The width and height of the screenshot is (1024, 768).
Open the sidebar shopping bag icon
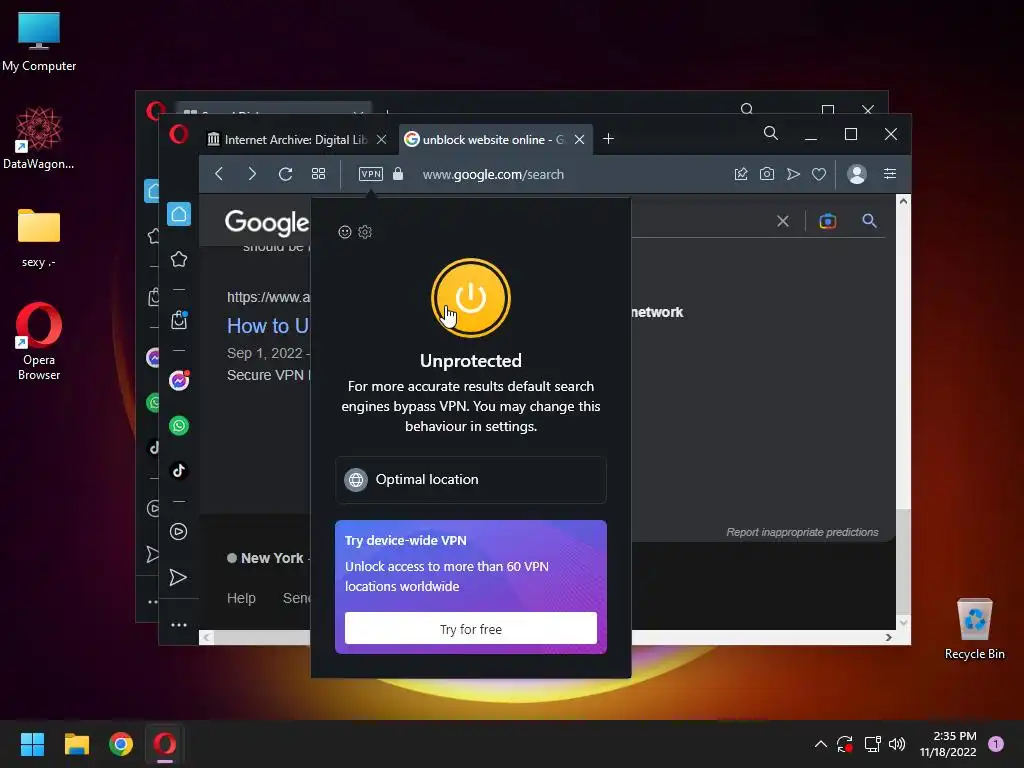click(x=179, y=319)
